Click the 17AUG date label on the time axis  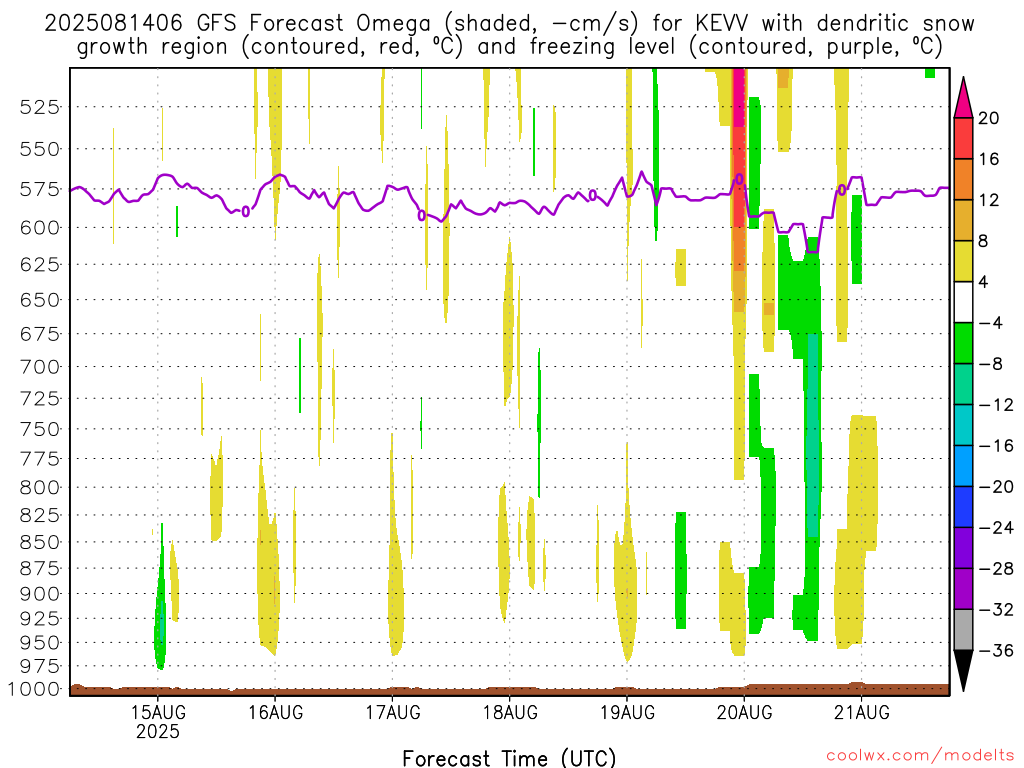(392, 712)
